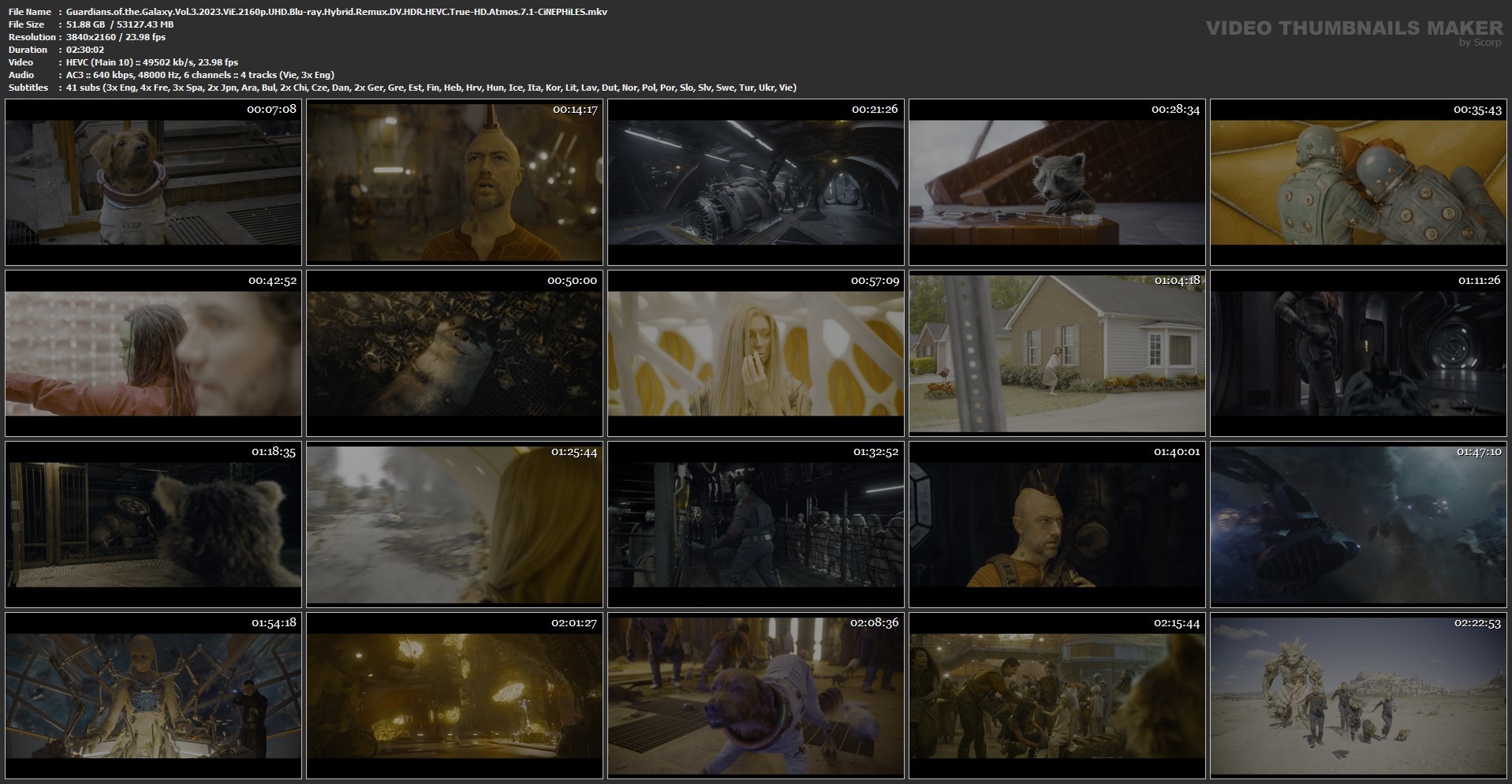Click the Audio label
1512x784 pixels.
tap(21, 75)
